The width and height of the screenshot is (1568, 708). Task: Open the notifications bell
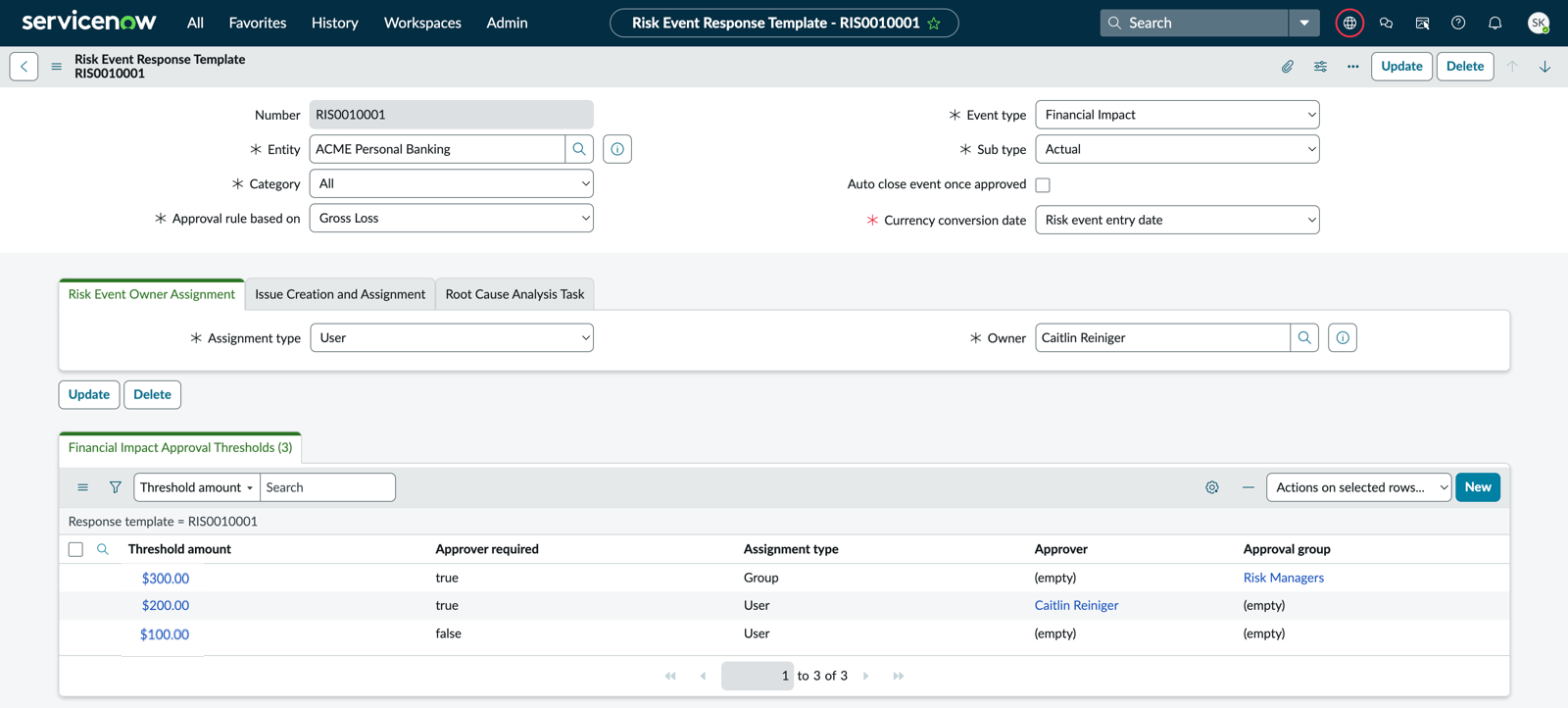pos(1494,23)
